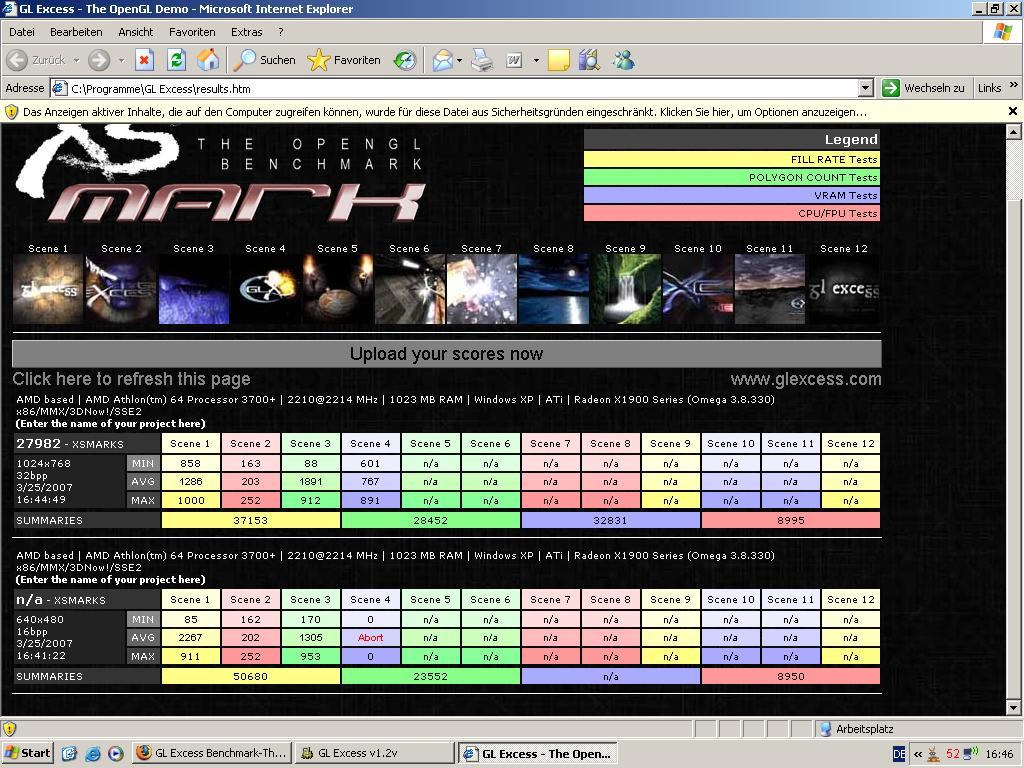1024x768 pixels.
Task: Select the Scene 9 waterfall thumbnail
Action: tap(626, 289)
